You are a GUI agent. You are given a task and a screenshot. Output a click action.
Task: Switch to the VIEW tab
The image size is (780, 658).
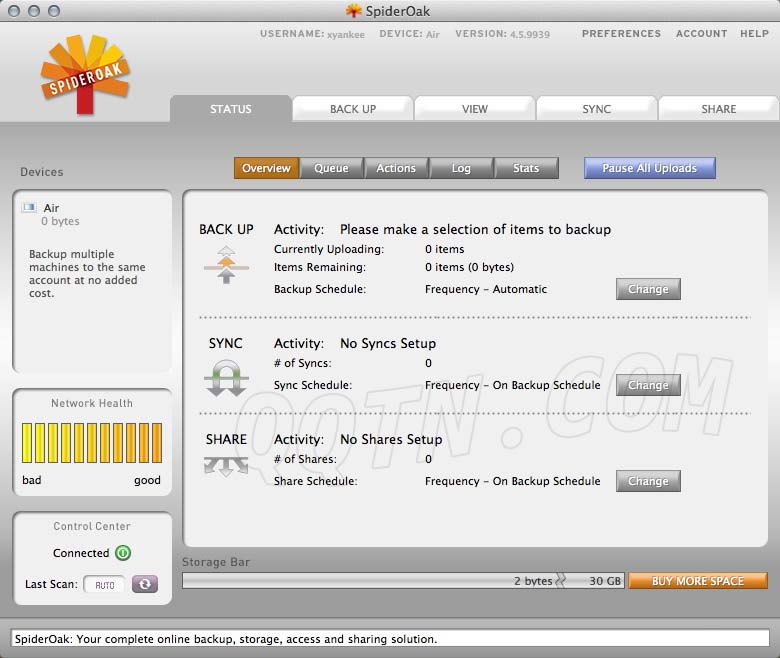pos(475,109)
